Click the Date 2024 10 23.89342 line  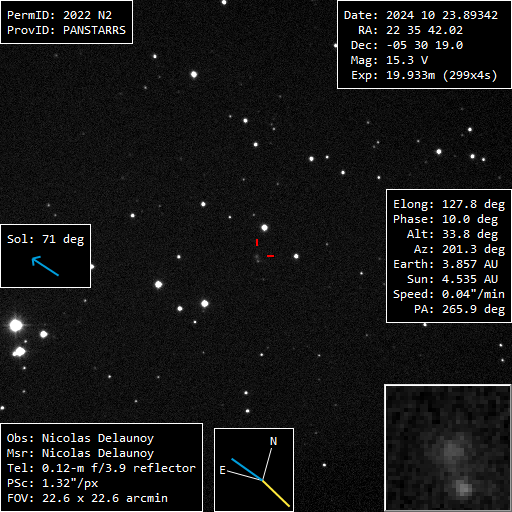[421, 15]
